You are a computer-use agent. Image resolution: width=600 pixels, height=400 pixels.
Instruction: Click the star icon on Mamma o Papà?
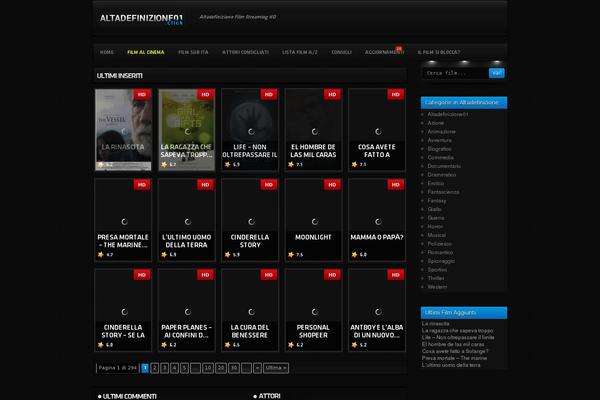(x=354, y=255)
